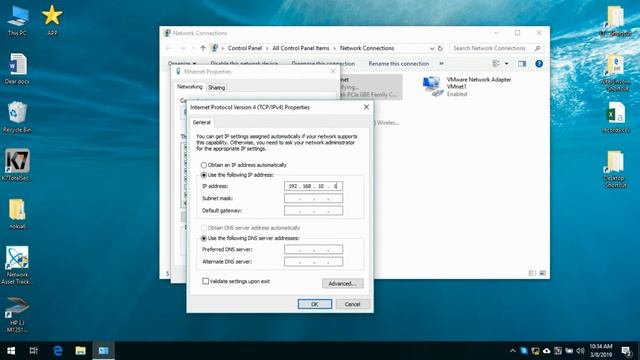Click 'Network Connections' breadcrumb segment
Viewport: 640px width, 360px height.
point(367,48)
